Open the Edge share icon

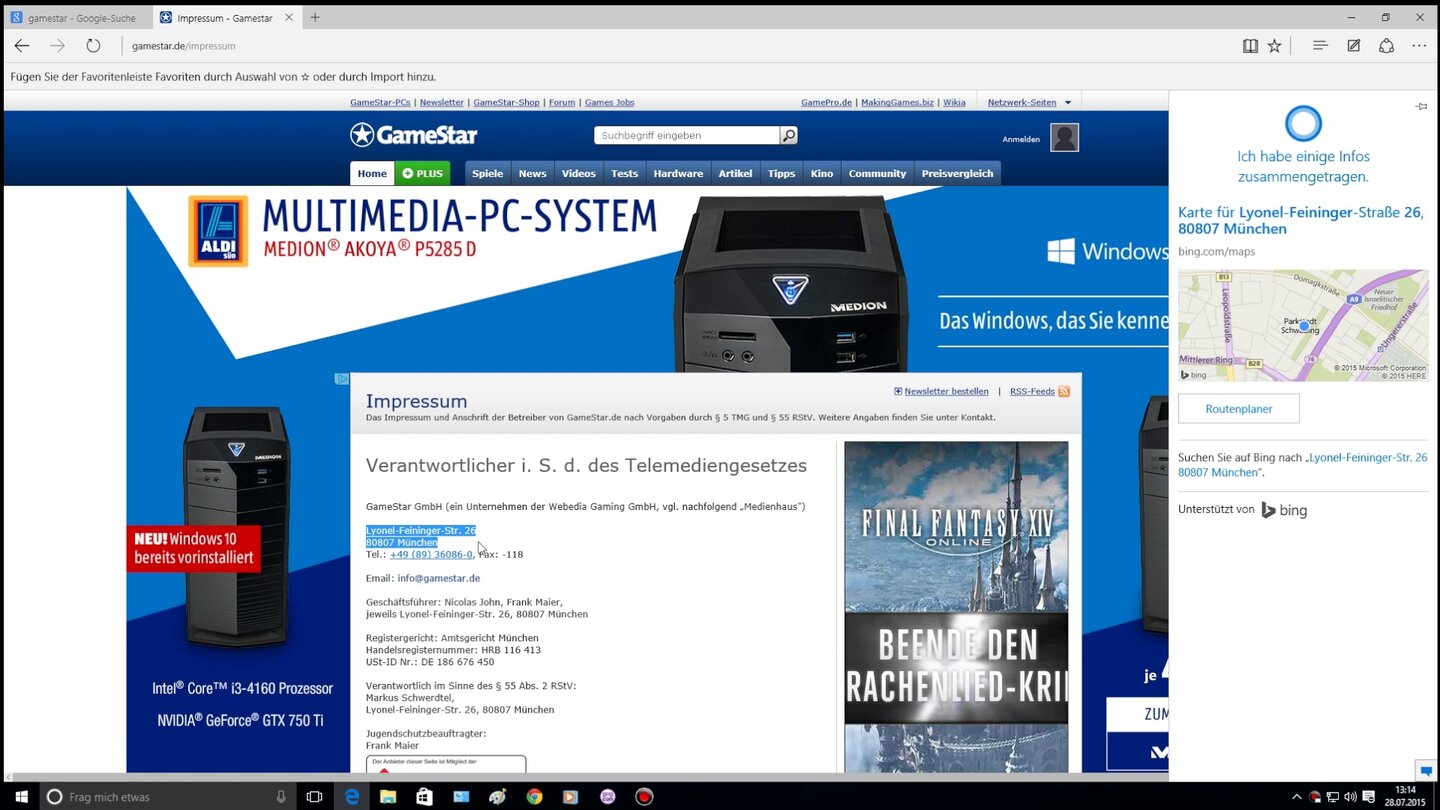pos(1386,46)
